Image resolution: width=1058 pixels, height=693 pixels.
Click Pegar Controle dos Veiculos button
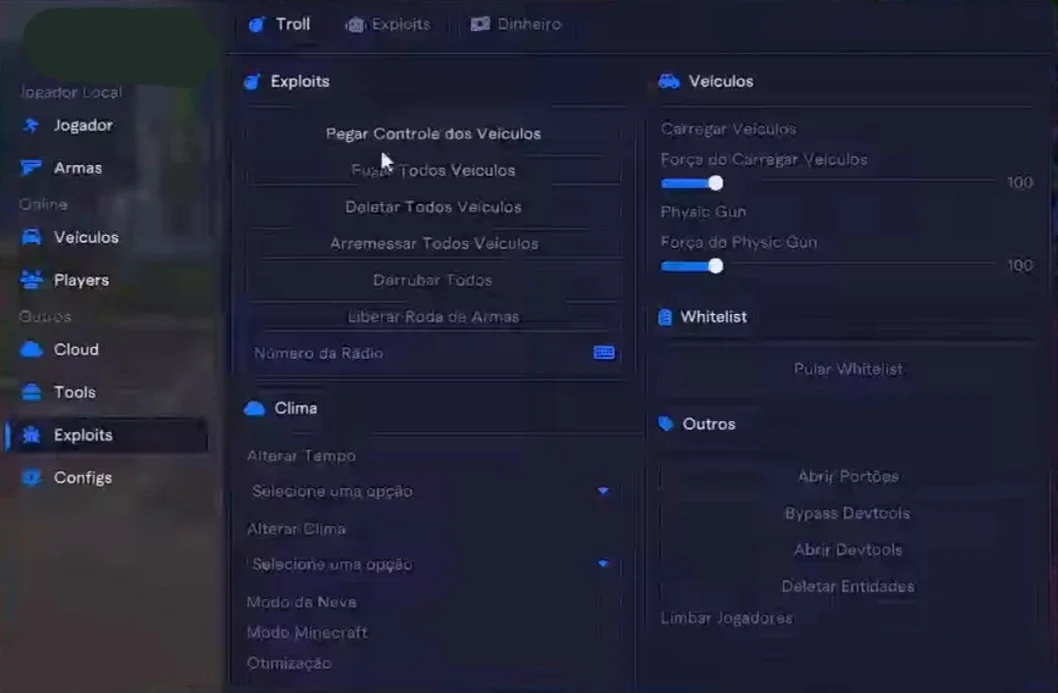[433, 134]
